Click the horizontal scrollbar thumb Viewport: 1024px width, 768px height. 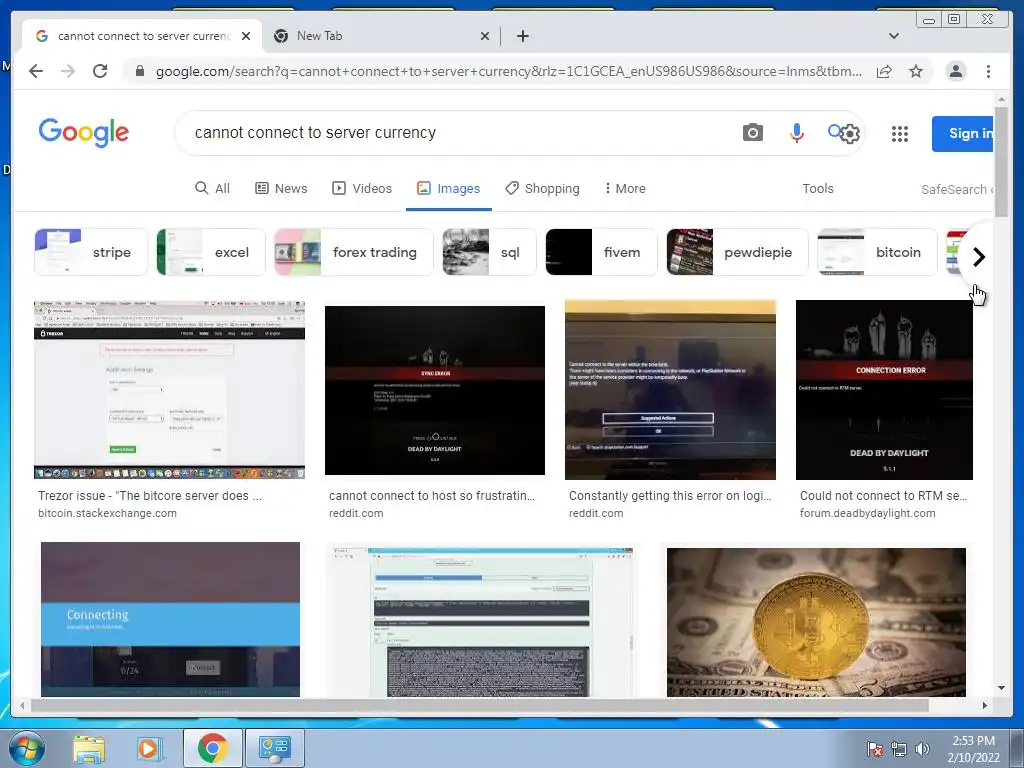click(479, 705)
